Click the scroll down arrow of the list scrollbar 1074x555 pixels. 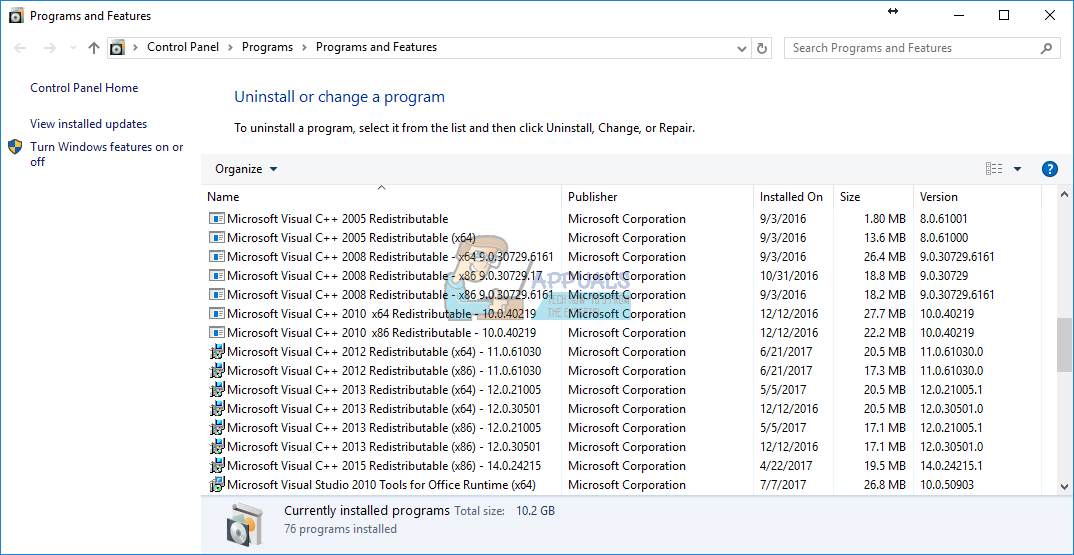click(1065, 486)
